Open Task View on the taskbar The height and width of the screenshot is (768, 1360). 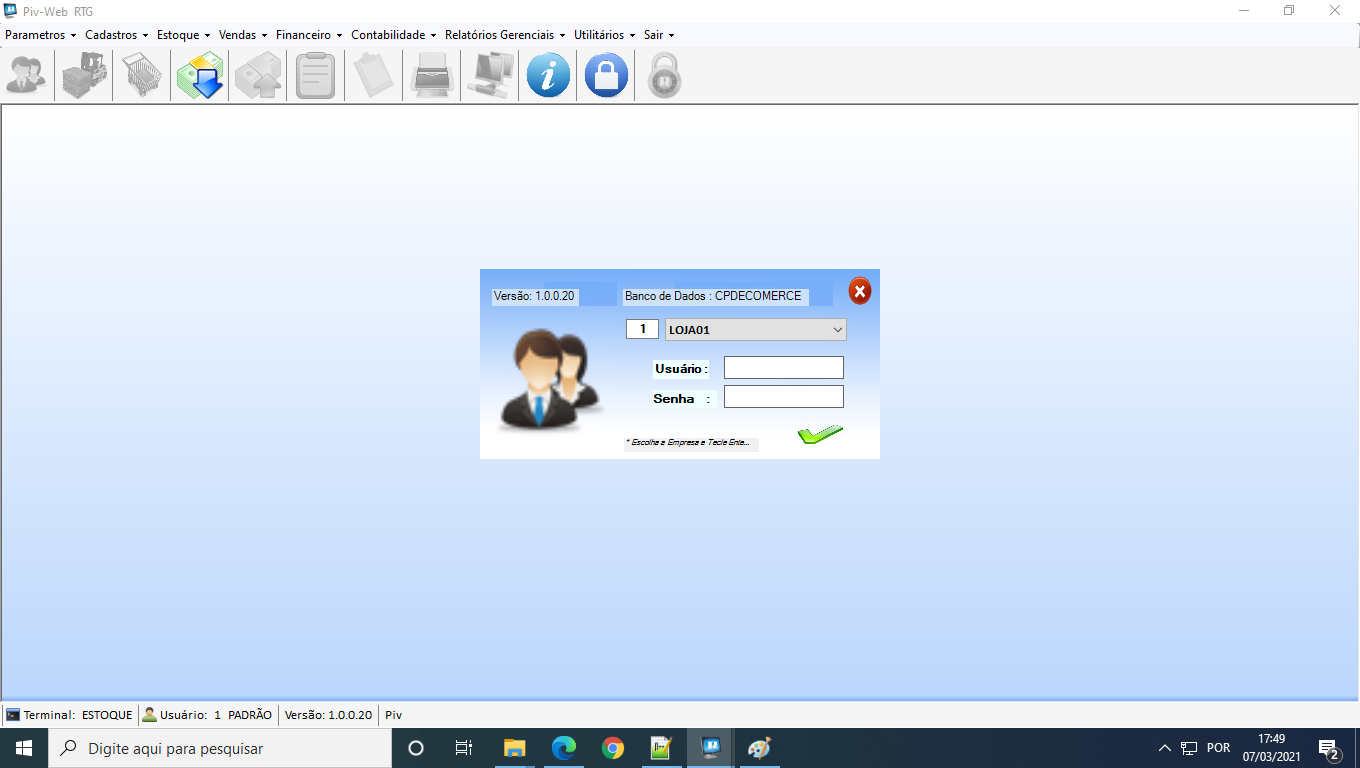click(x=464, y=748)
